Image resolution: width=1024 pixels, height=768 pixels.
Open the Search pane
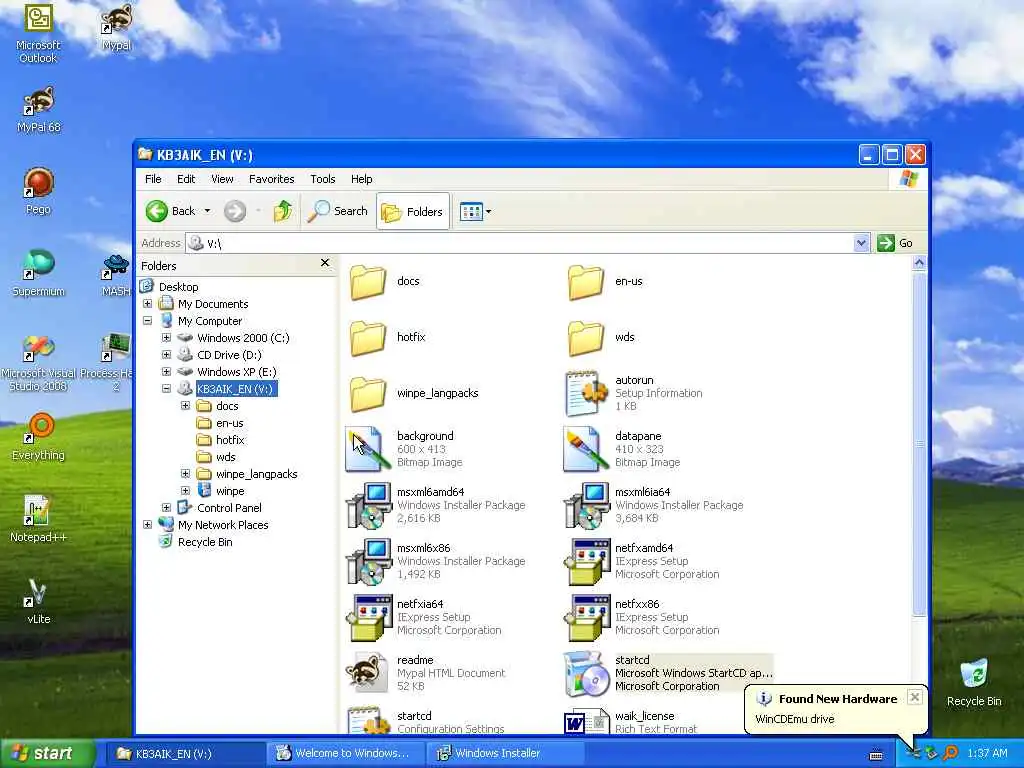338,211
